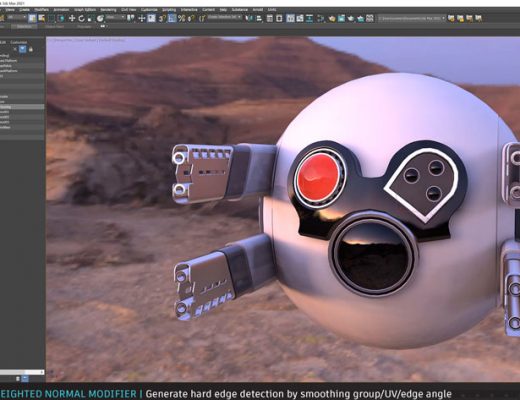Open the Views menu
The image size is (520, 400).
[x=10, y=10]
